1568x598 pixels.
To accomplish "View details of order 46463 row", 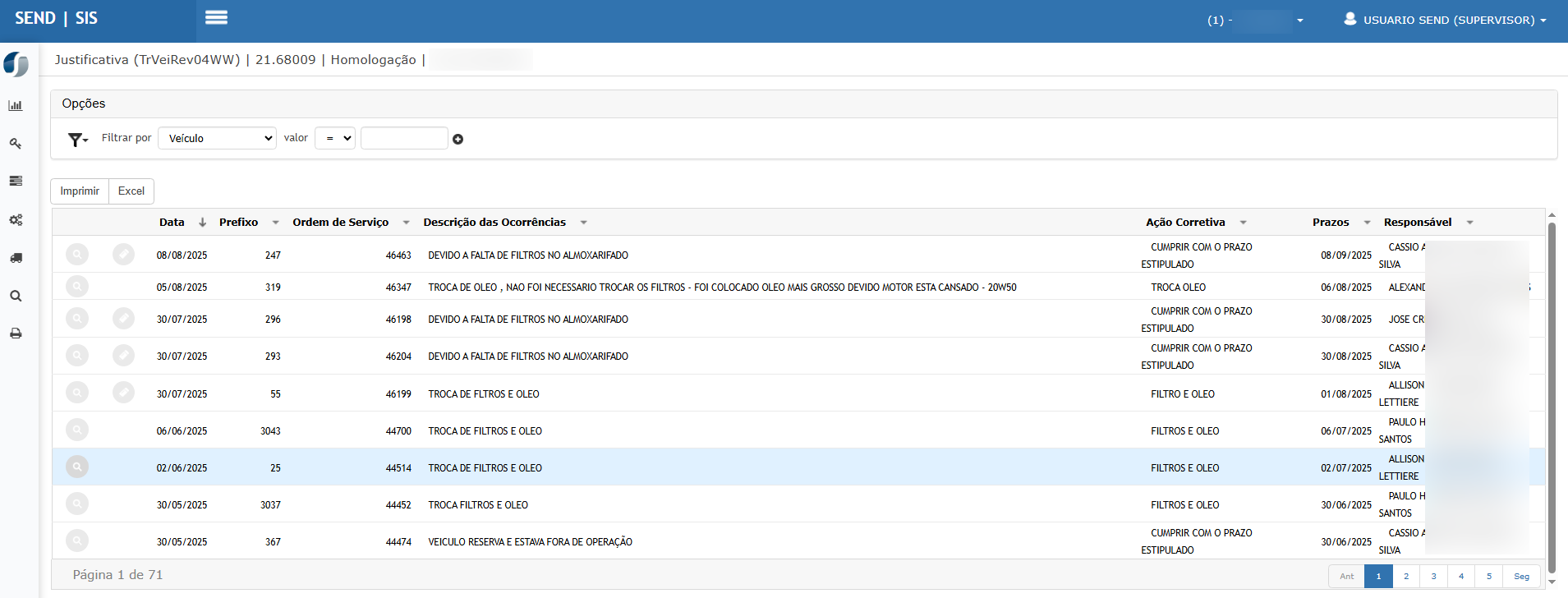I will click(x=77, y=255).
